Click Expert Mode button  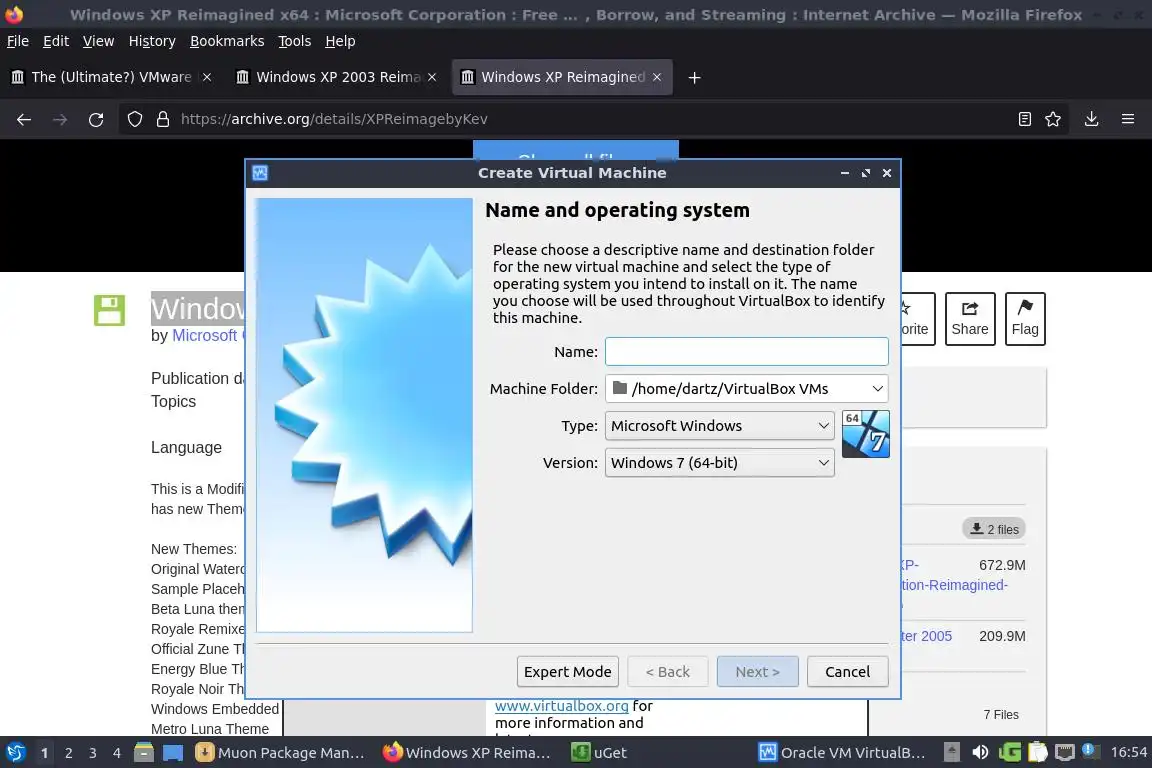[567, 672]
